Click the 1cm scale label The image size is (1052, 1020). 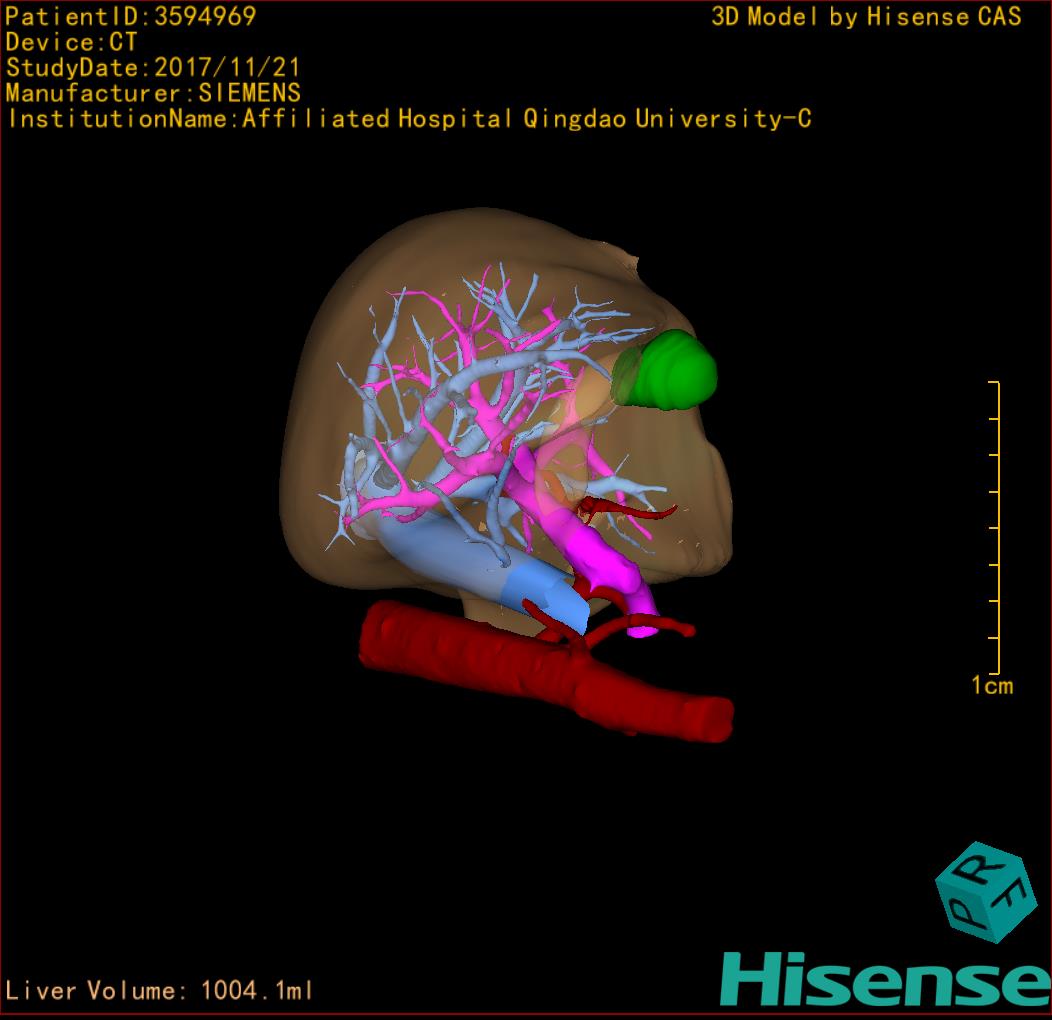point(991,686)
